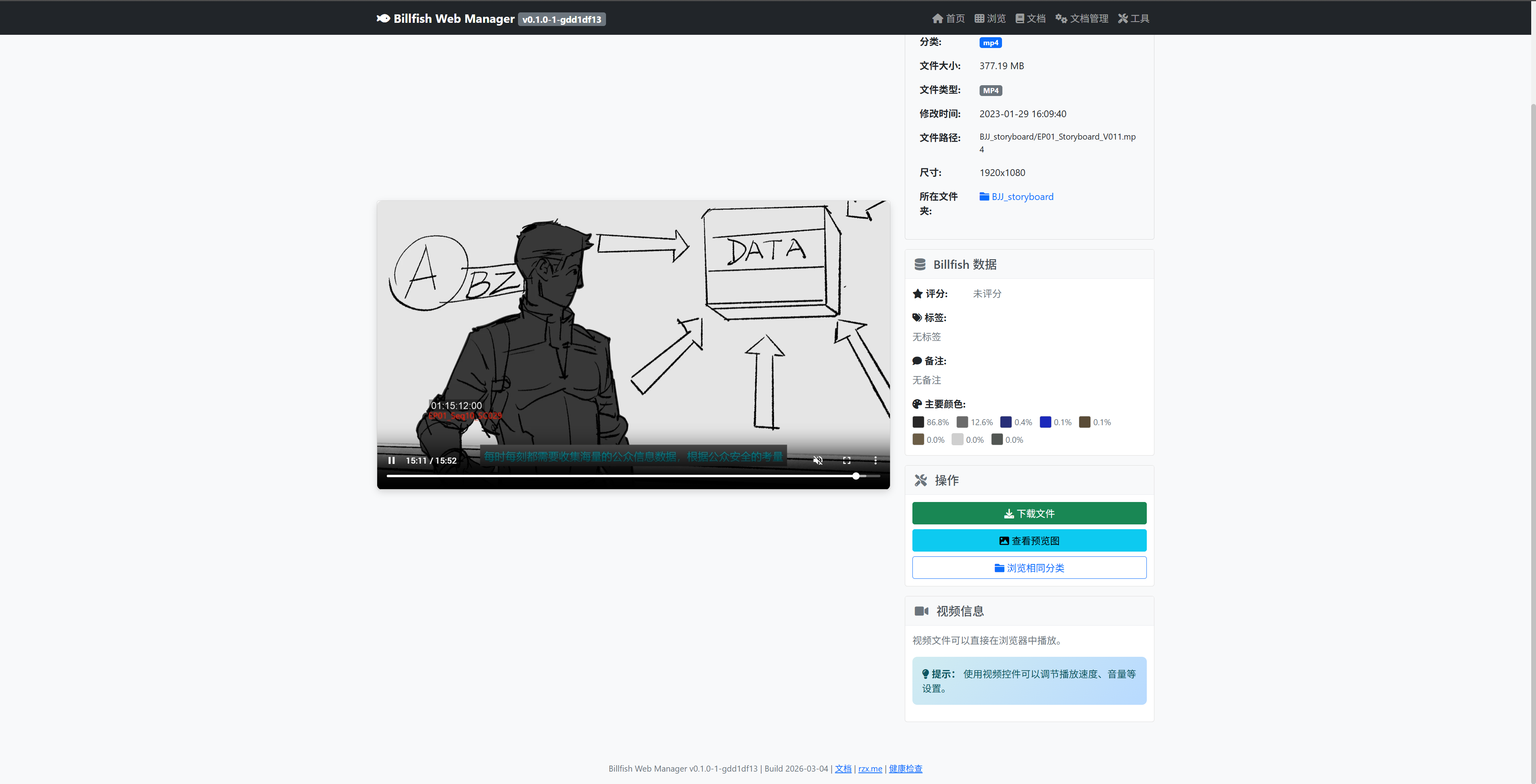Select the 86.8% dark color swatch

coord(918,422)
